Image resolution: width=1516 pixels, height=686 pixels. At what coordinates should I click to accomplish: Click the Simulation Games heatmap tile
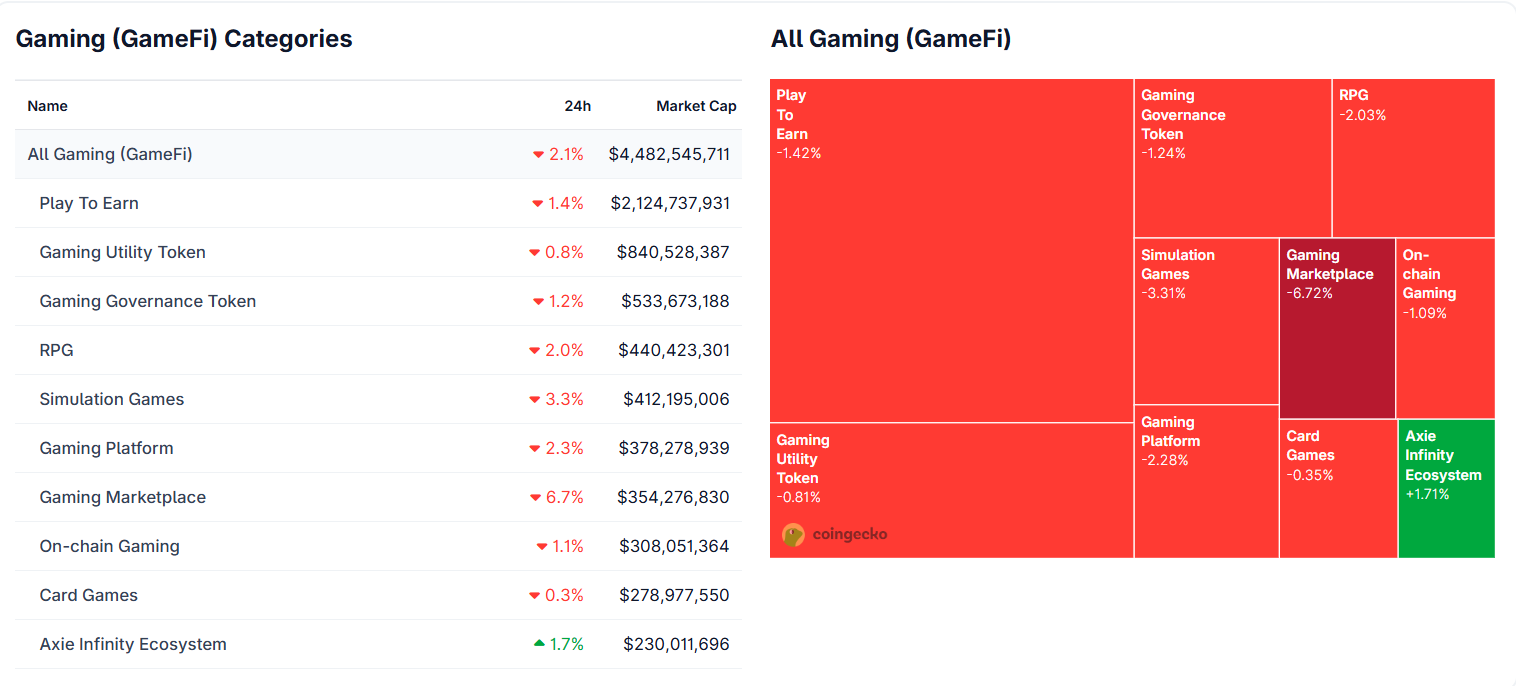coord(1206,320)
